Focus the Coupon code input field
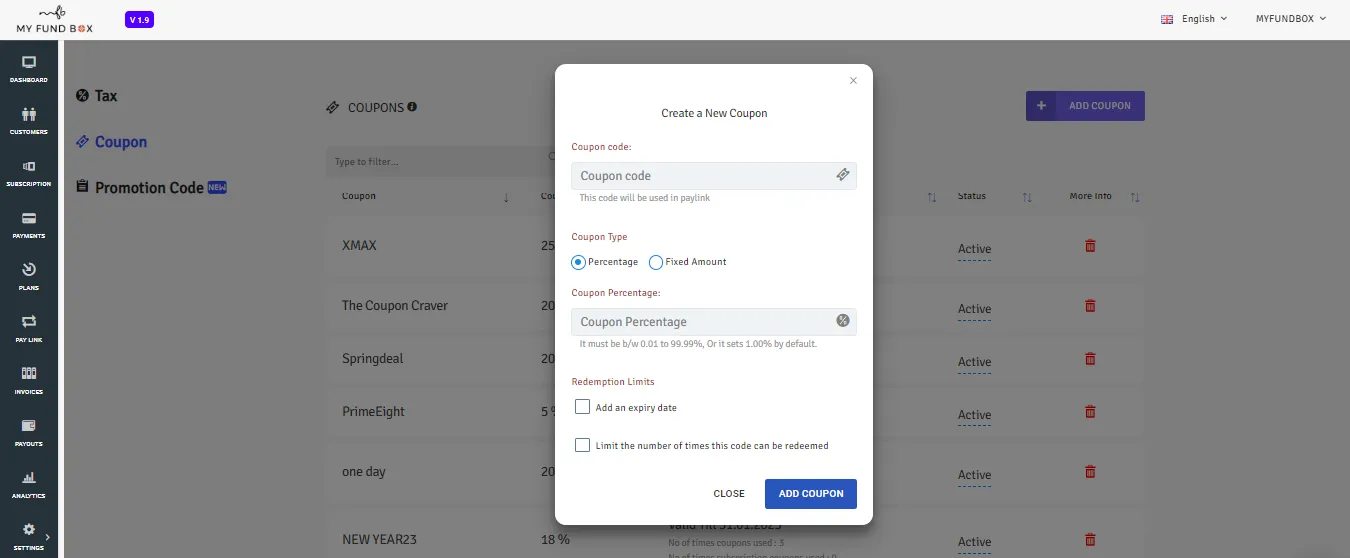Image resolution: width=1350 pixels, height=558 pixels. (714, 176)
